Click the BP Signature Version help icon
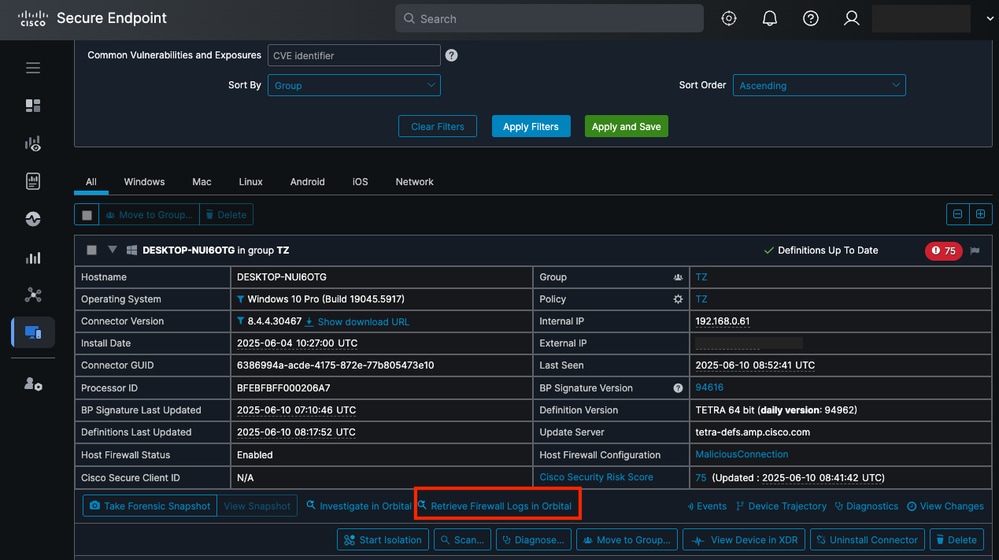 point(678,388)
